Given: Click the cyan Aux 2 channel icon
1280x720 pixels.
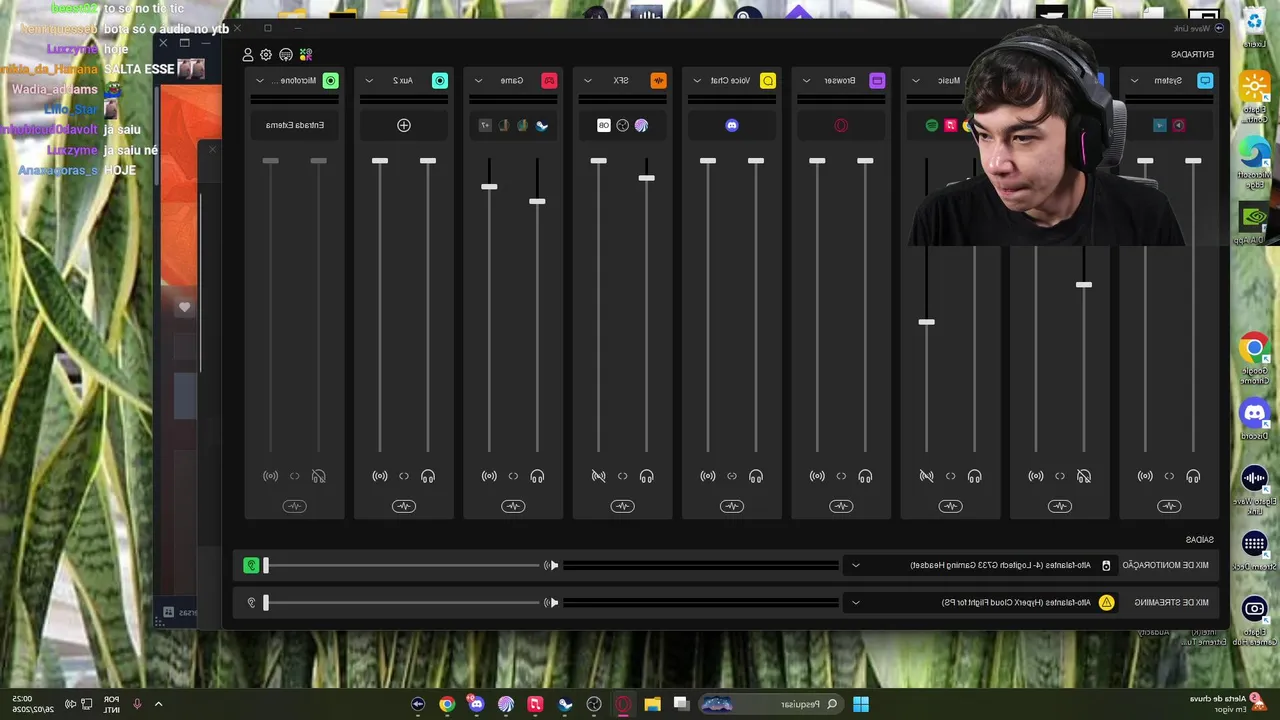Looking at the screenshot, I should coord(440,80).
